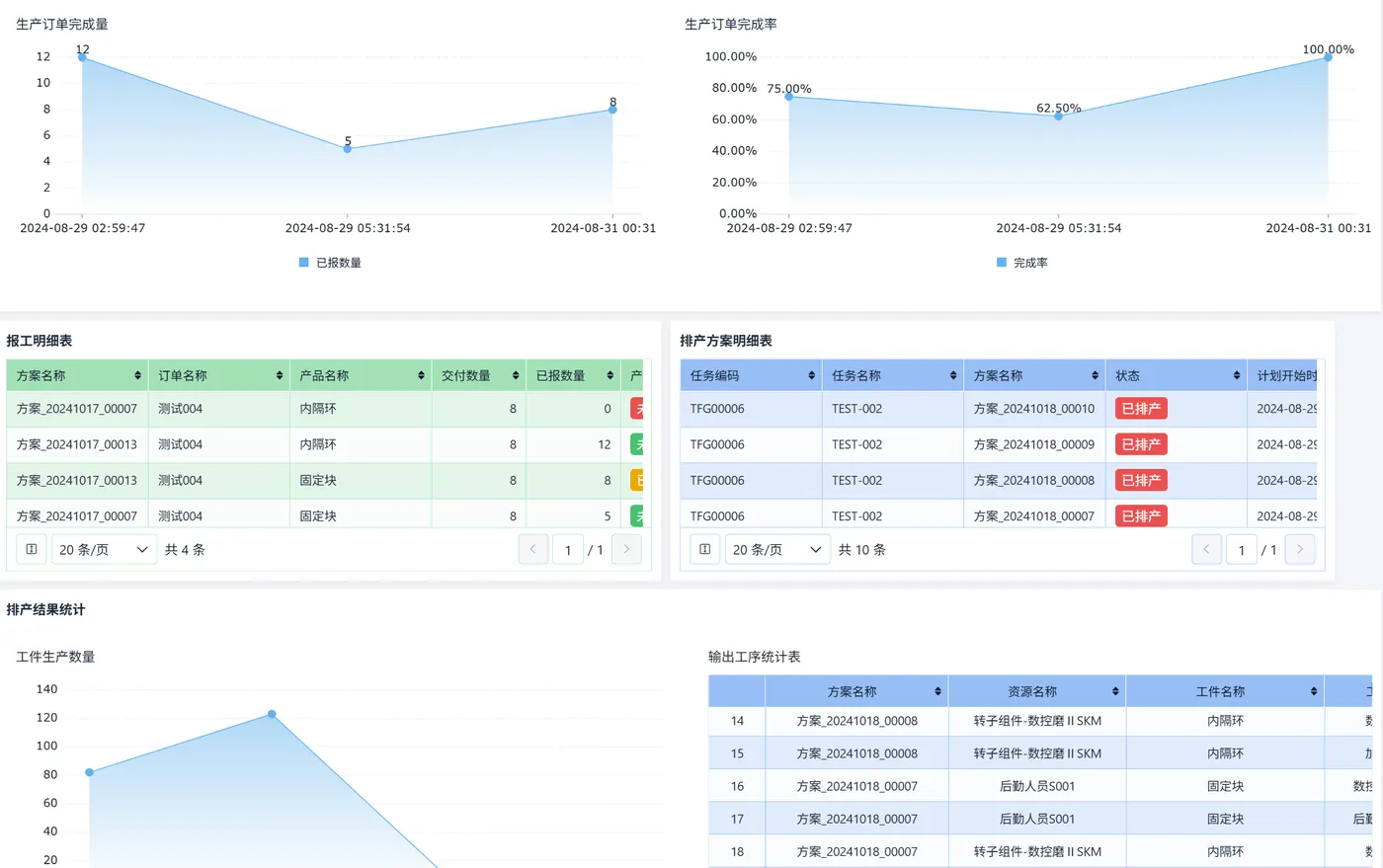Click the 已排产 status tag for 方案_20241018_00010
This screenshot has width=1383, height=868.
tap(1141, 409)
